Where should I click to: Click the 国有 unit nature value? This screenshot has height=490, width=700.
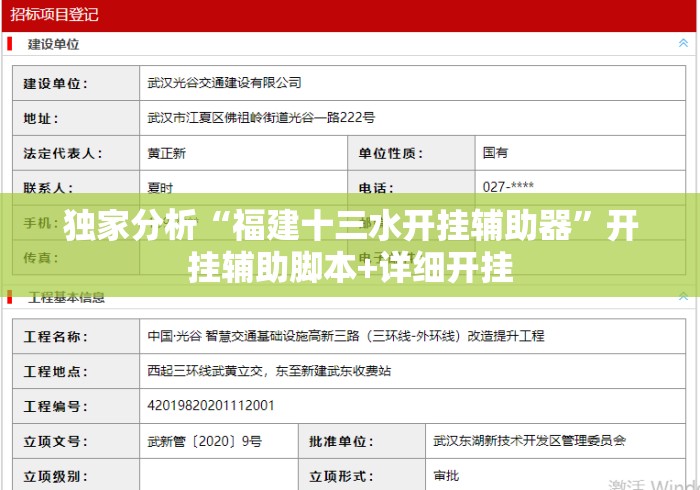495,153
